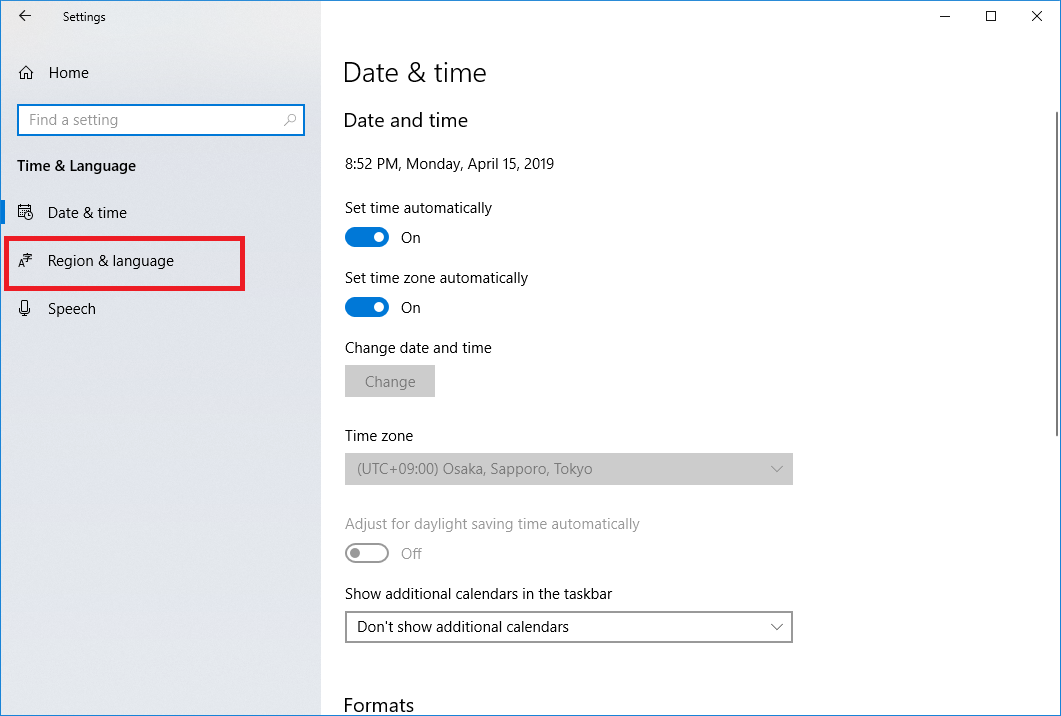The height and width of the screenshot is (716, 1061).
Task: Open Region & language settings
Action: (x=160, y=261)
